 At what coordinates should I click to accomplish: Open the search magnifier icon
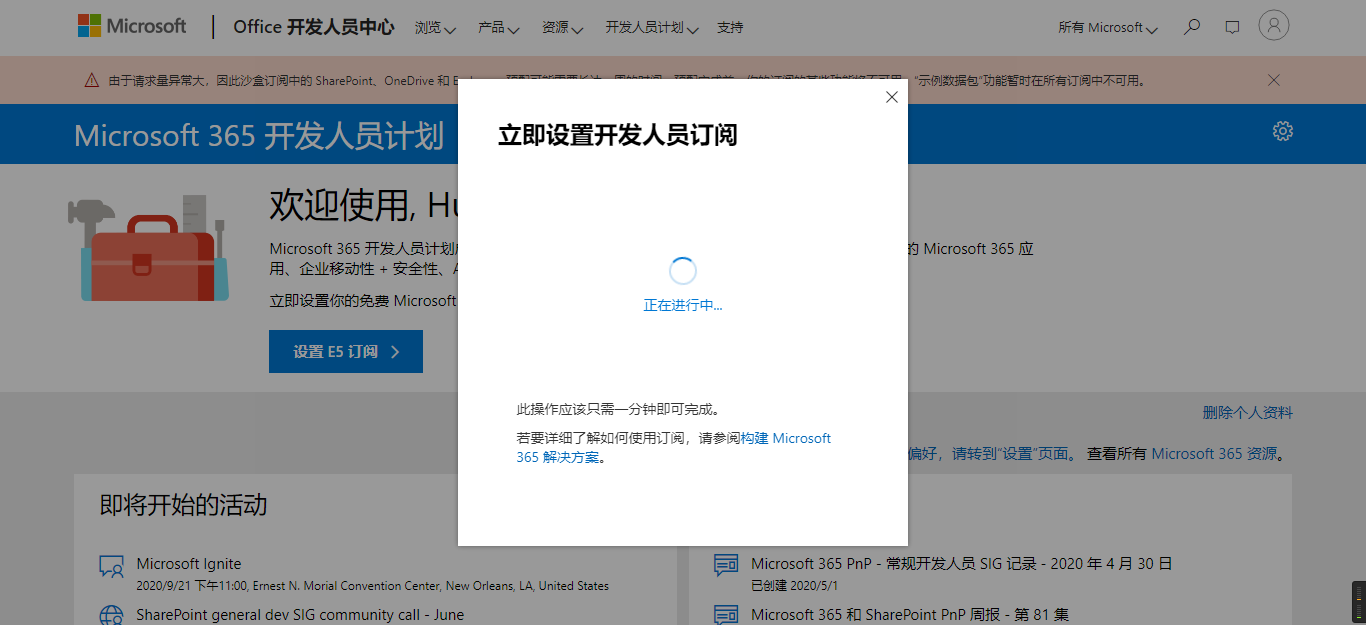tap(1191, 27)
